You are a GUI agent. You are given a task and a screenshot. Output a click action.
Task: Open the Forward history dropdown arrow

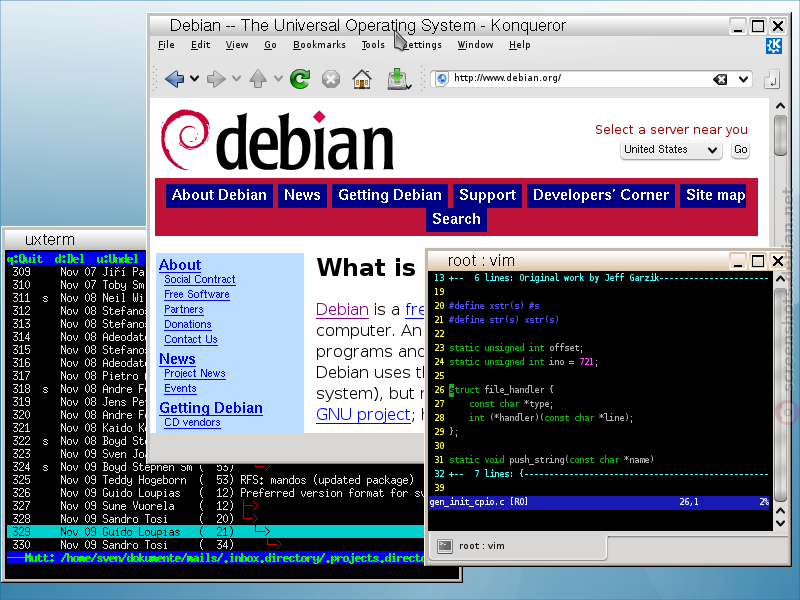(236, 79)
